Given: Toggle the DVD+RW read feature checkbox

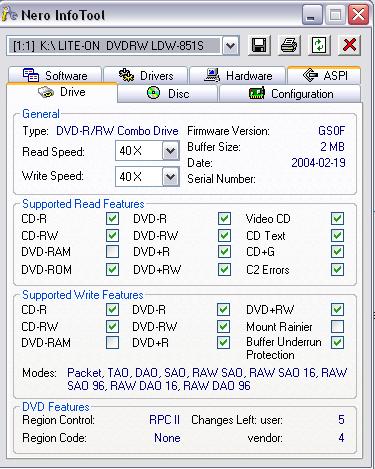Looking at the screenshot, I should pyautogui.click(x=224, y=269).
